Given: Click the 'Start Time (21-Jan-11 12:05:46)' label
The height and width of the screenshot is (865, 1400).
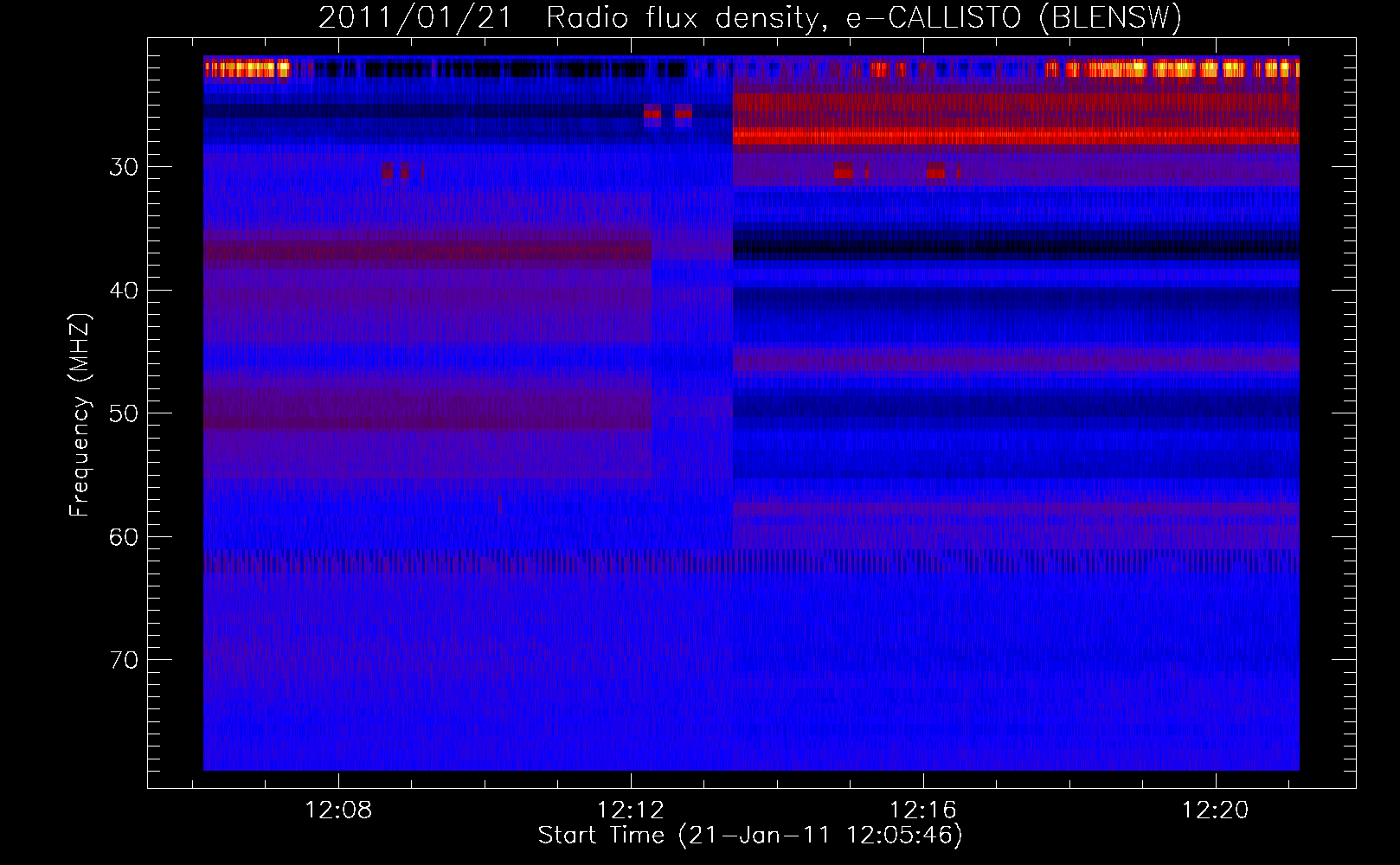Looking at the screenshot, I should pos(750,836).
